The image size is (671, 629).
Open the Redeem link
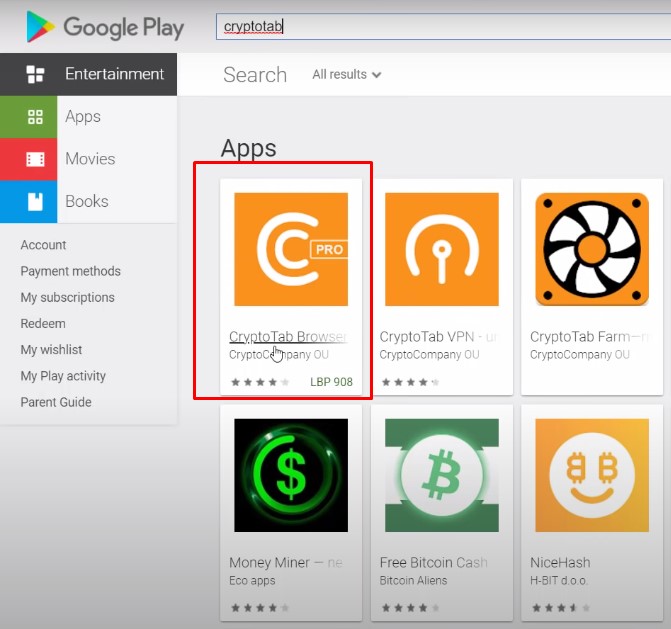click(43, 323)
